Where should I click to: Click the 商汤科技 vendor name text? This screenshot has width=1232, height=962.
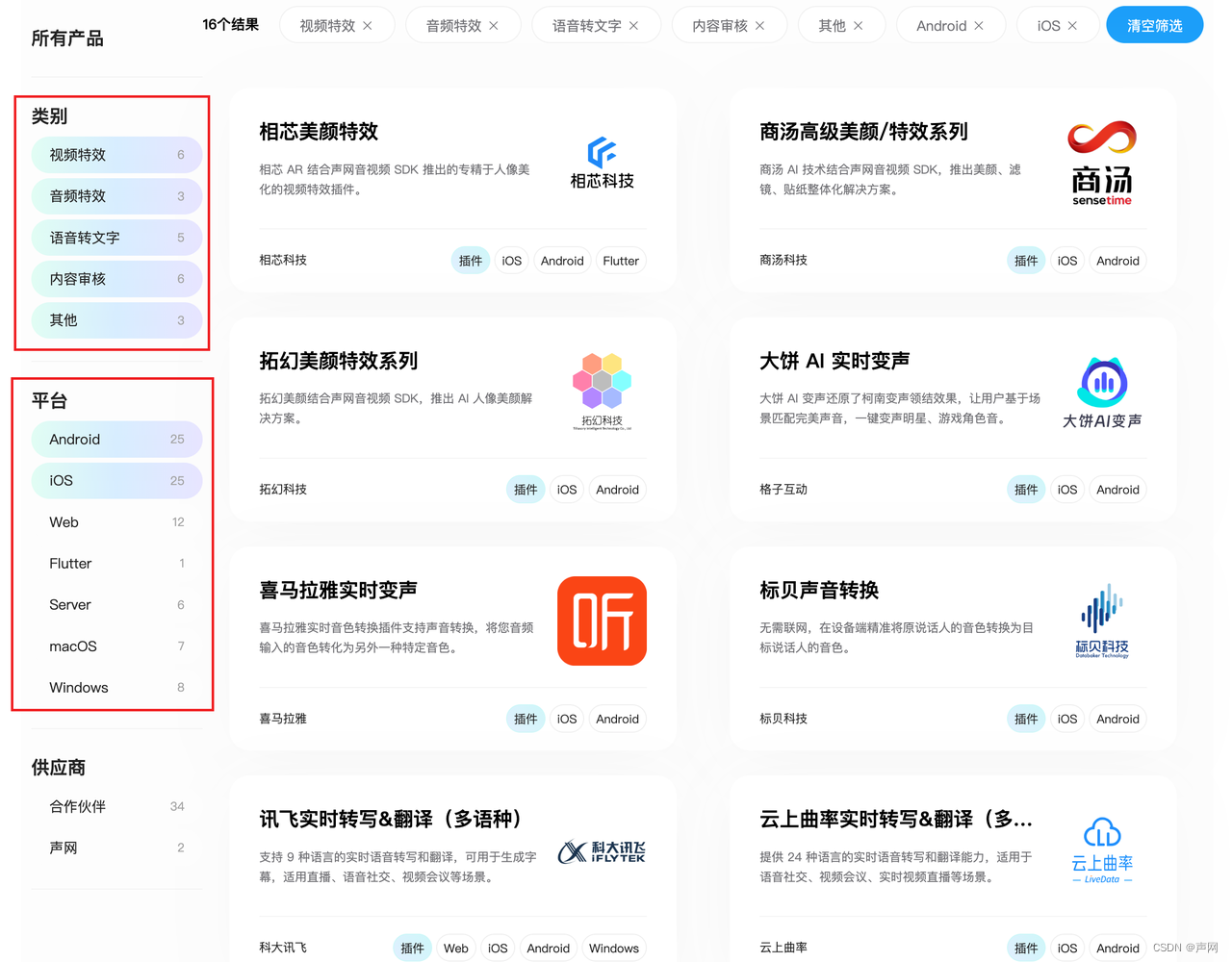(x=783, y=260)
